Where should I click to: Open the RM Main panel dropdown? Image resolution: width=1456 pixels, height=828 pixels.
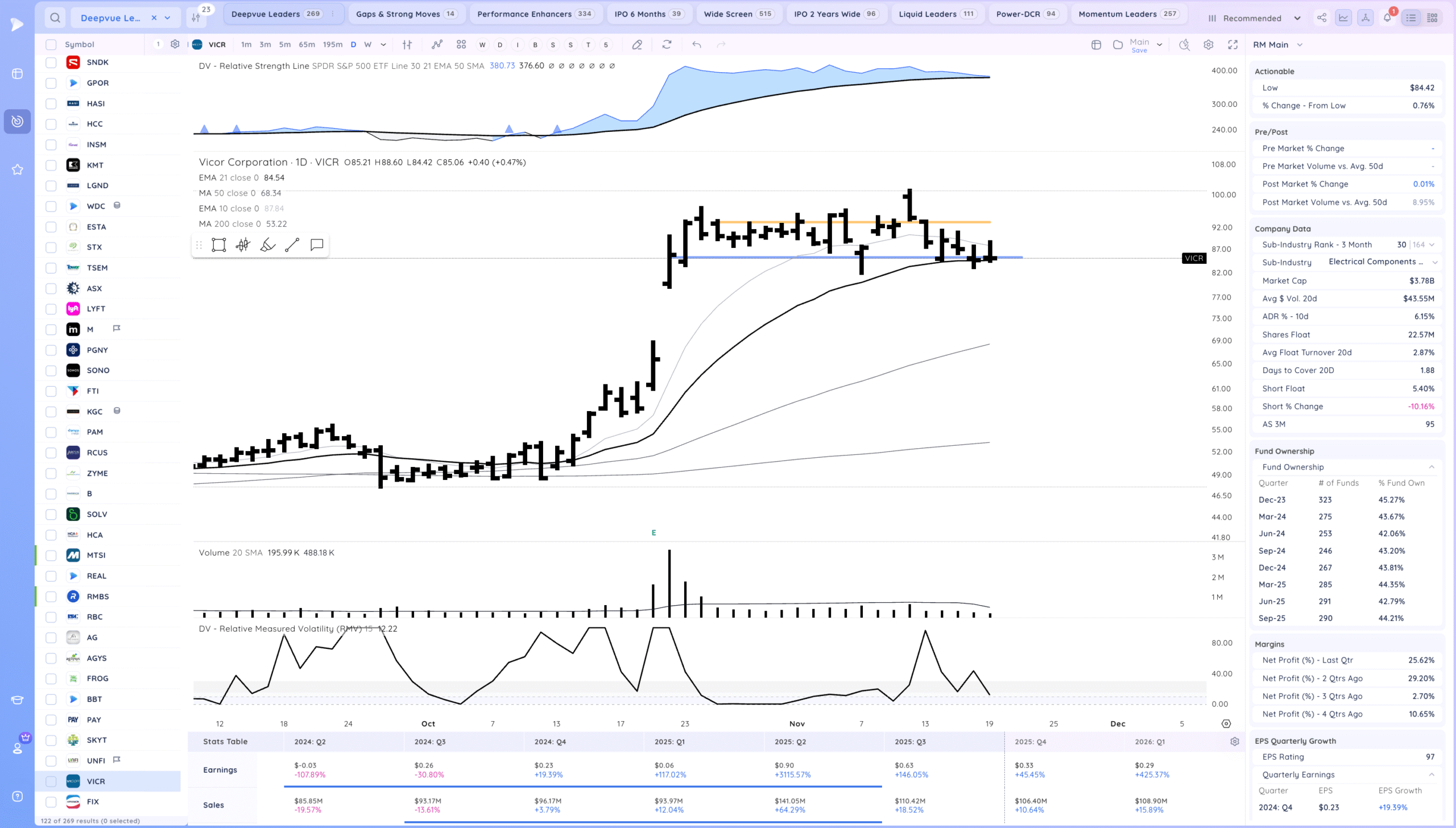(1300, 45)
